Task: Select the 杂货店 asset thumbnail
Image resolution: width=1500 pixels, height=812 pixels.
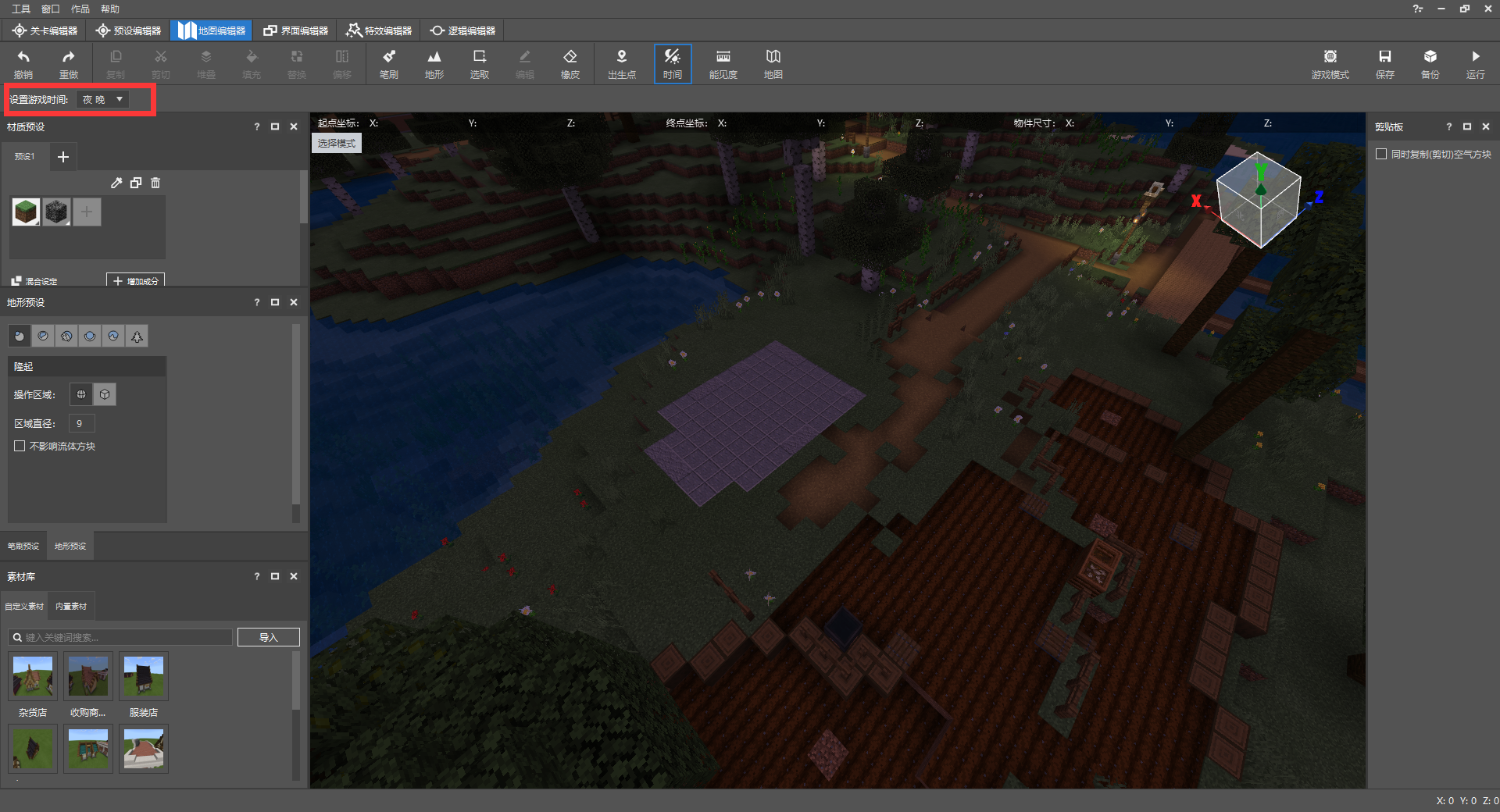Action: coord(33,676)
